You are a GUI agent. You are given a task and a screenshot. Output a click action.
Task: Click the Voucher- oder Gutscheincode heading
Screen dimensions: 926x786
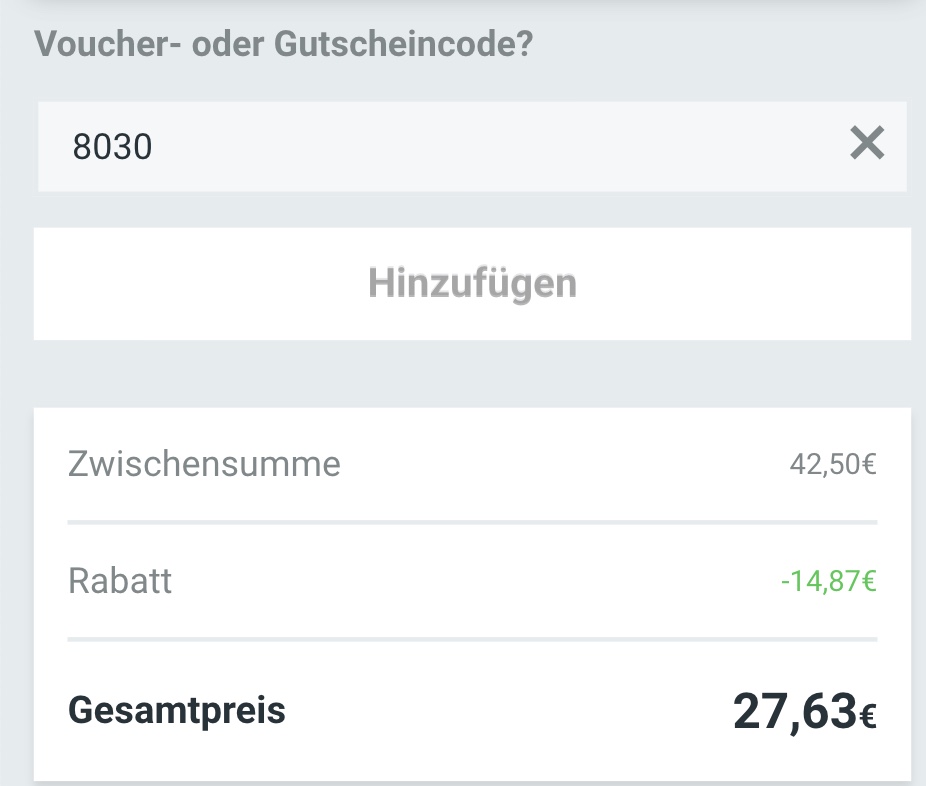pos(285,43)
